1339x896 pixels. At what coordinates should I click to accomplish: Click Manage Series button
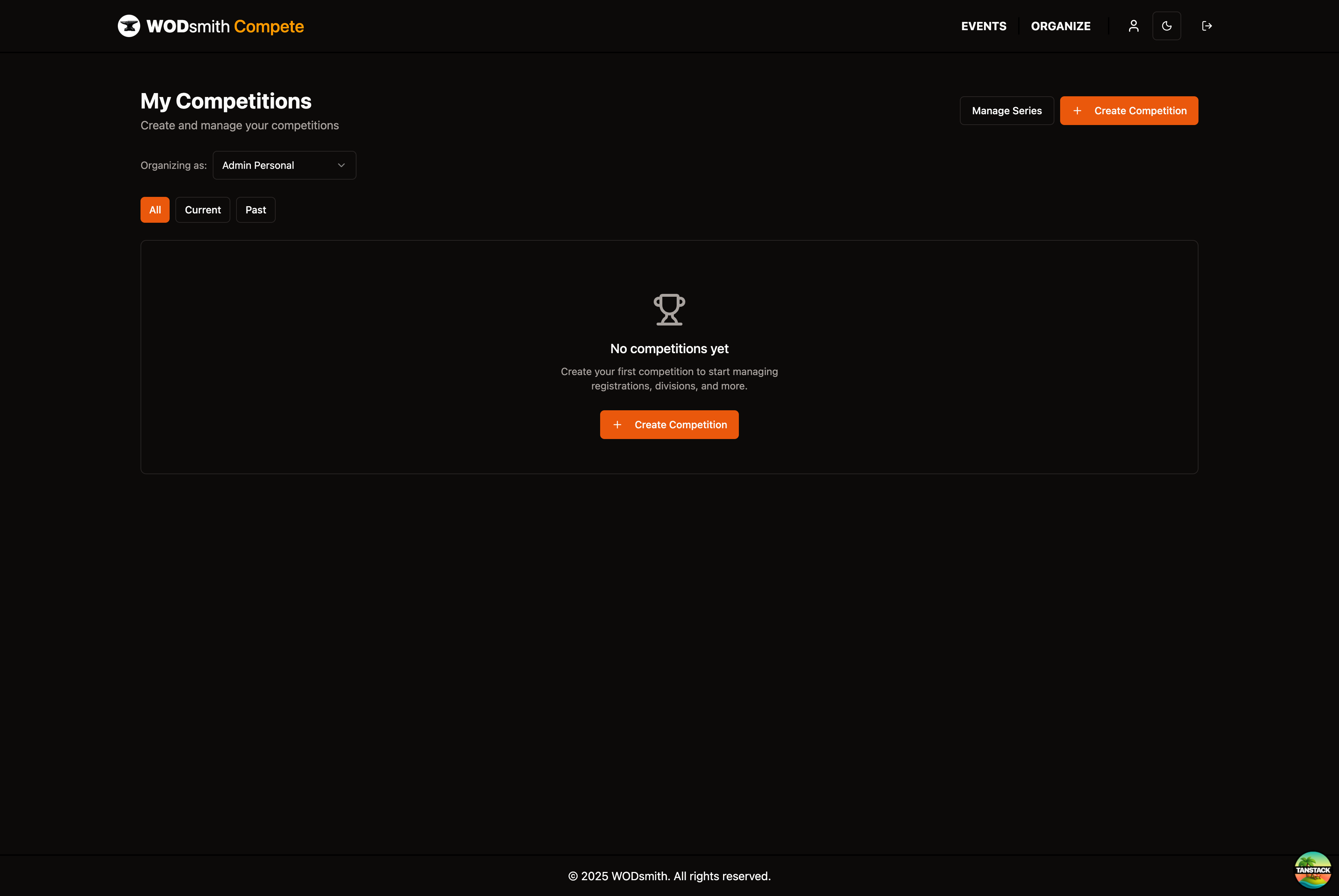coord(1007,111)
